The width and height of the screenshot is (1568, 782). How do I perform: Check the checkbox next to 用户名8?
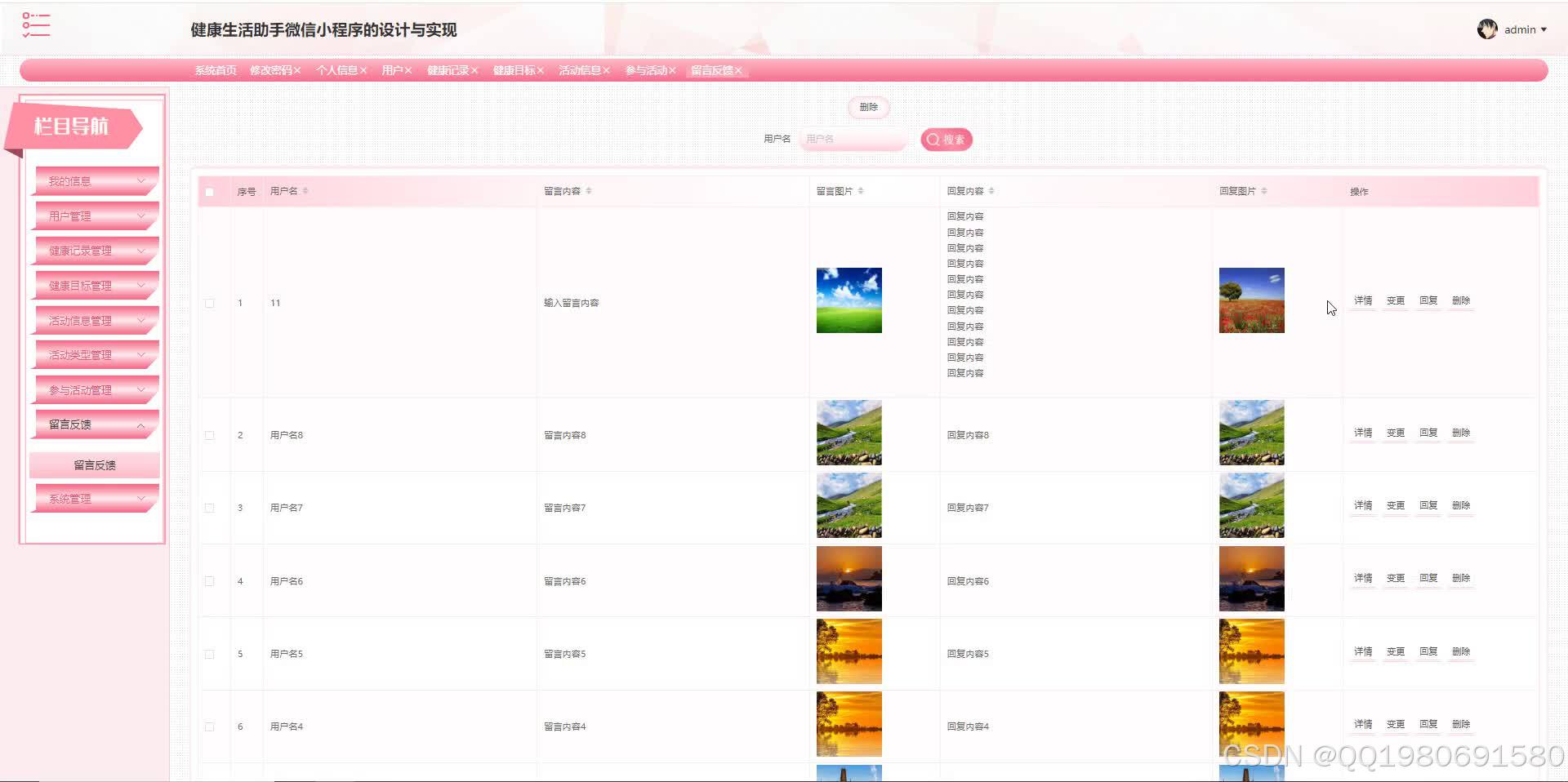click(209, 435)
